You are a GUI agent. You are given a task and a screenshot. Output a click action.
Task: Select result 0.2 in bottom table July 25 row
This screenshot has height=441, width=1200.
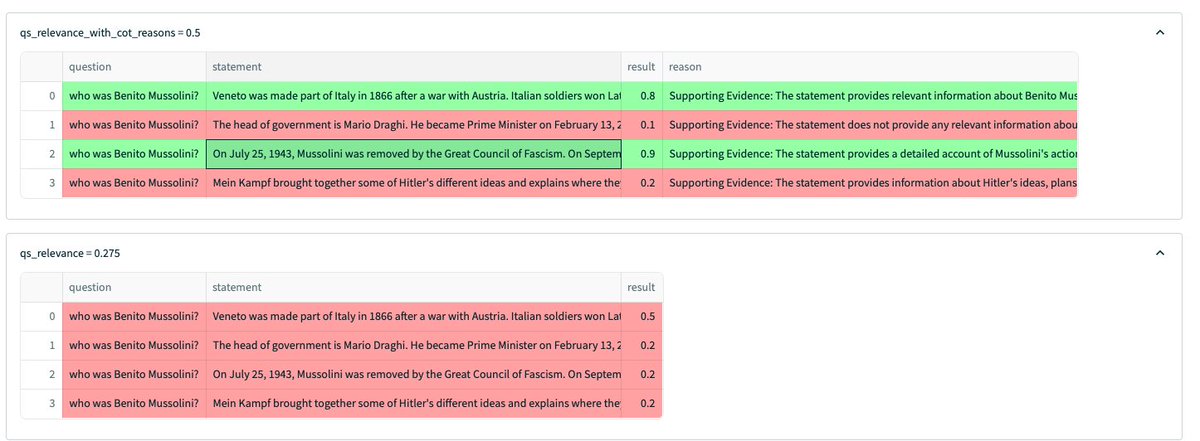click(x=641, y=374)
